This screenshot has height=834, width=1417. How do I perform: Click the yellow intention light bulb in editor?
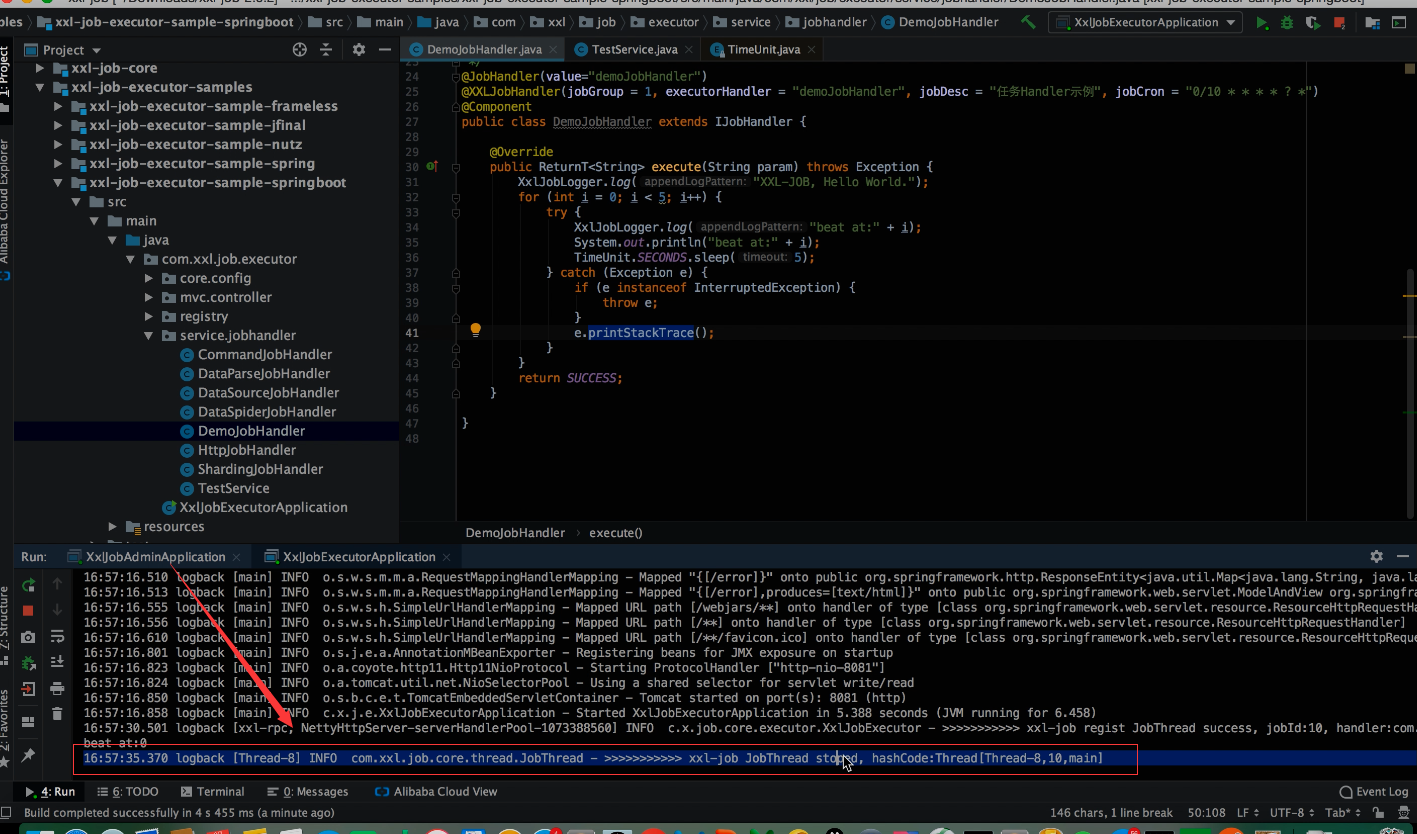(x=476, y=331)
